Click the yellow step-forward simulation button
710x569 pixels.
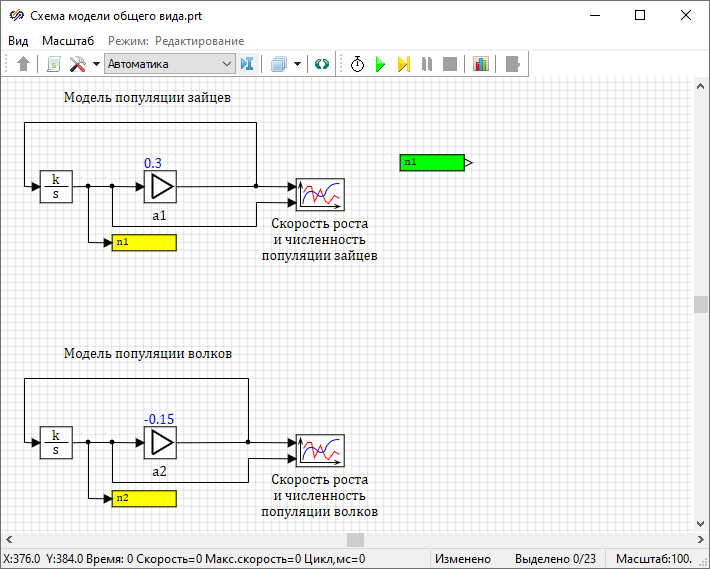click(x=403, y=64)
